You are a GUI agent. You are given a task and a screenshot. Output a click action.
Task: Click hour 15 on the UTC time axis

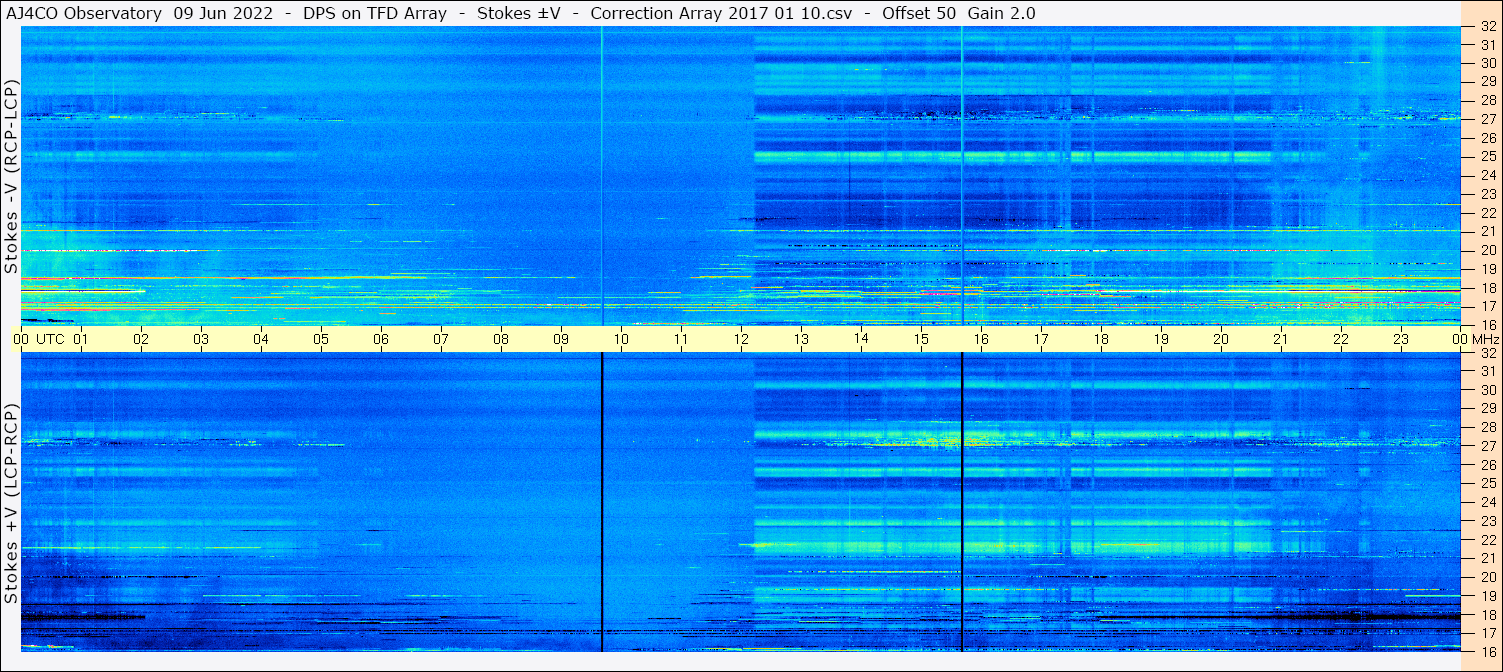(x=921, y=339)
